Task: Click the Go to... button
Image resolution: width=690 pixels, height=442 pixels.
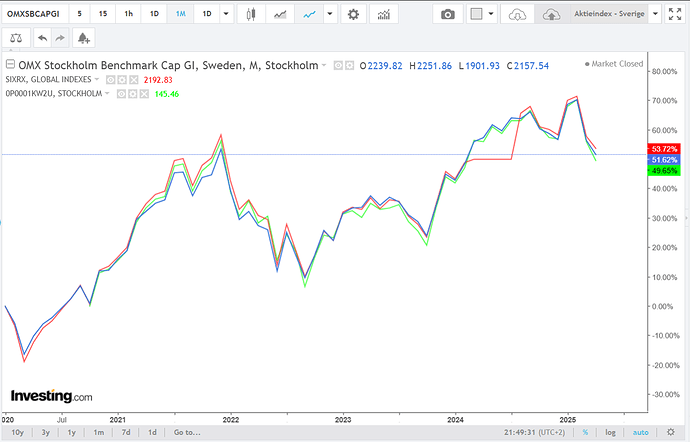Action: 186,433
